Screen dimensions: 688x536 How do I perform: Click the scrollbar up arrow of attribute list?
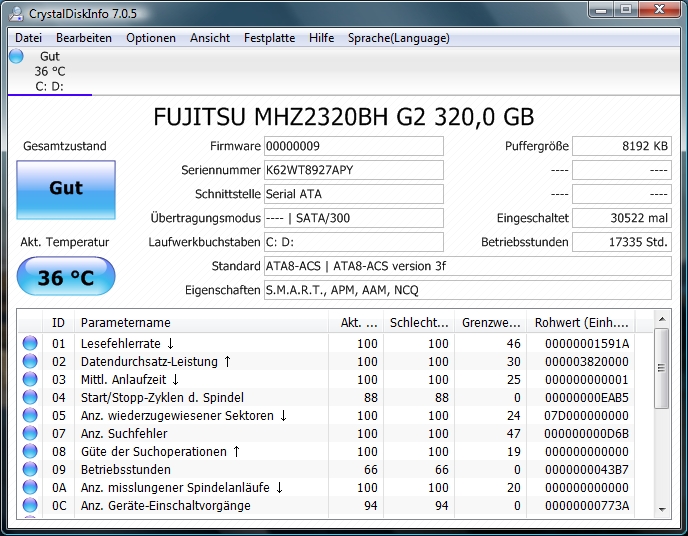click(662, 319)
